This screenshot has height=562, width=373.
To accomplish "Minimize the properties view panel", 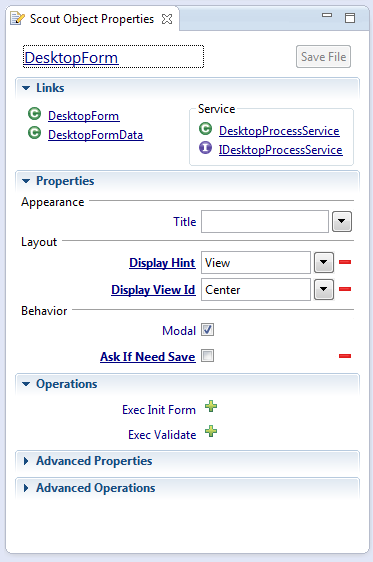I will tap(327, 15).
